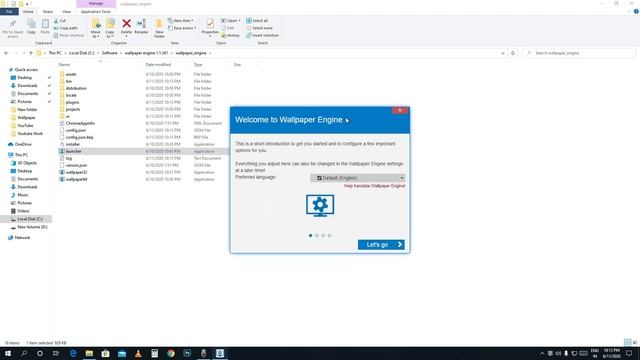The width and height of the screenshot is (640, 360).
Task: Select OneDrive in navigation pane
Action: pyautogui.click(x=22, y=144)
